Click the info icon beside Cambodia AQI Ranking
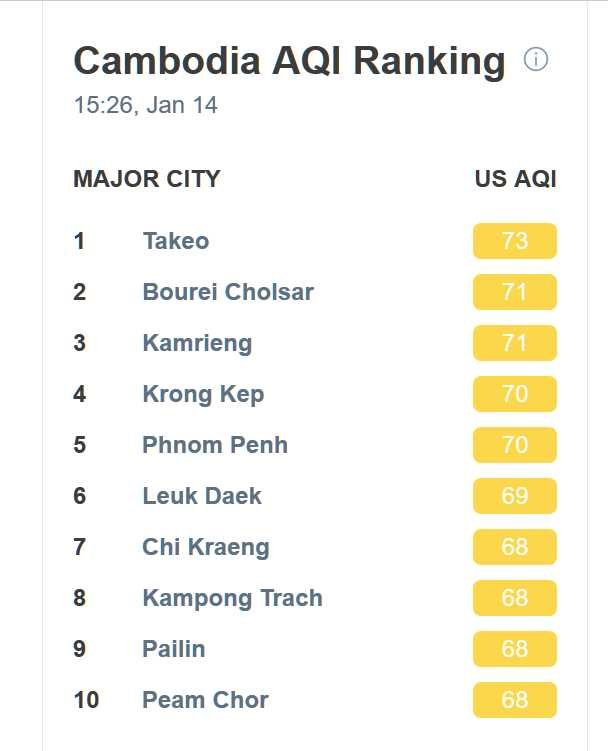 tap(536, 60)
